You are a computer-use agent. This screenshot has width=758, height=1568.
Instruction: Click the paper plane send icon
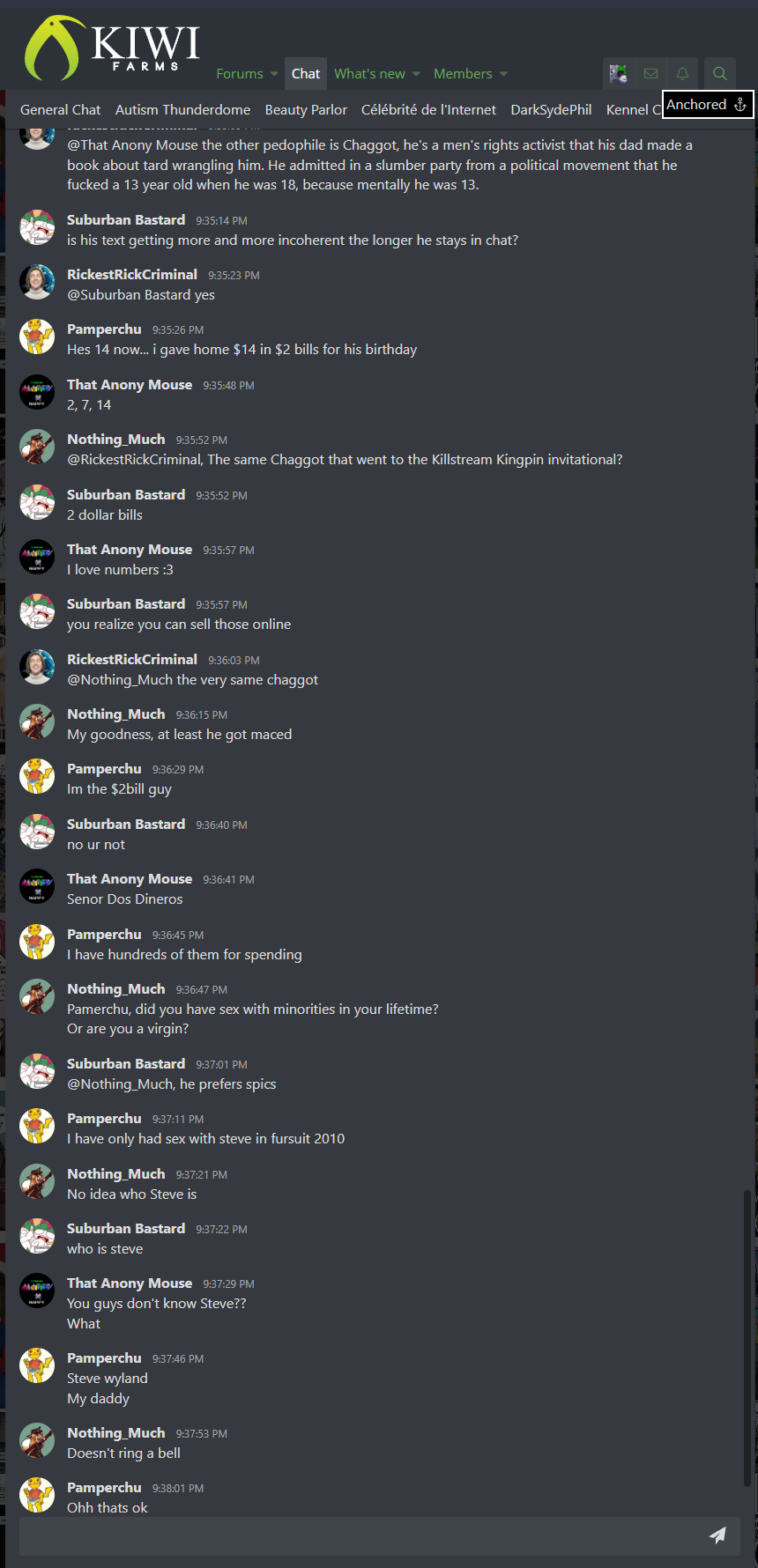pyautogui.click(x=717, y=1535)
